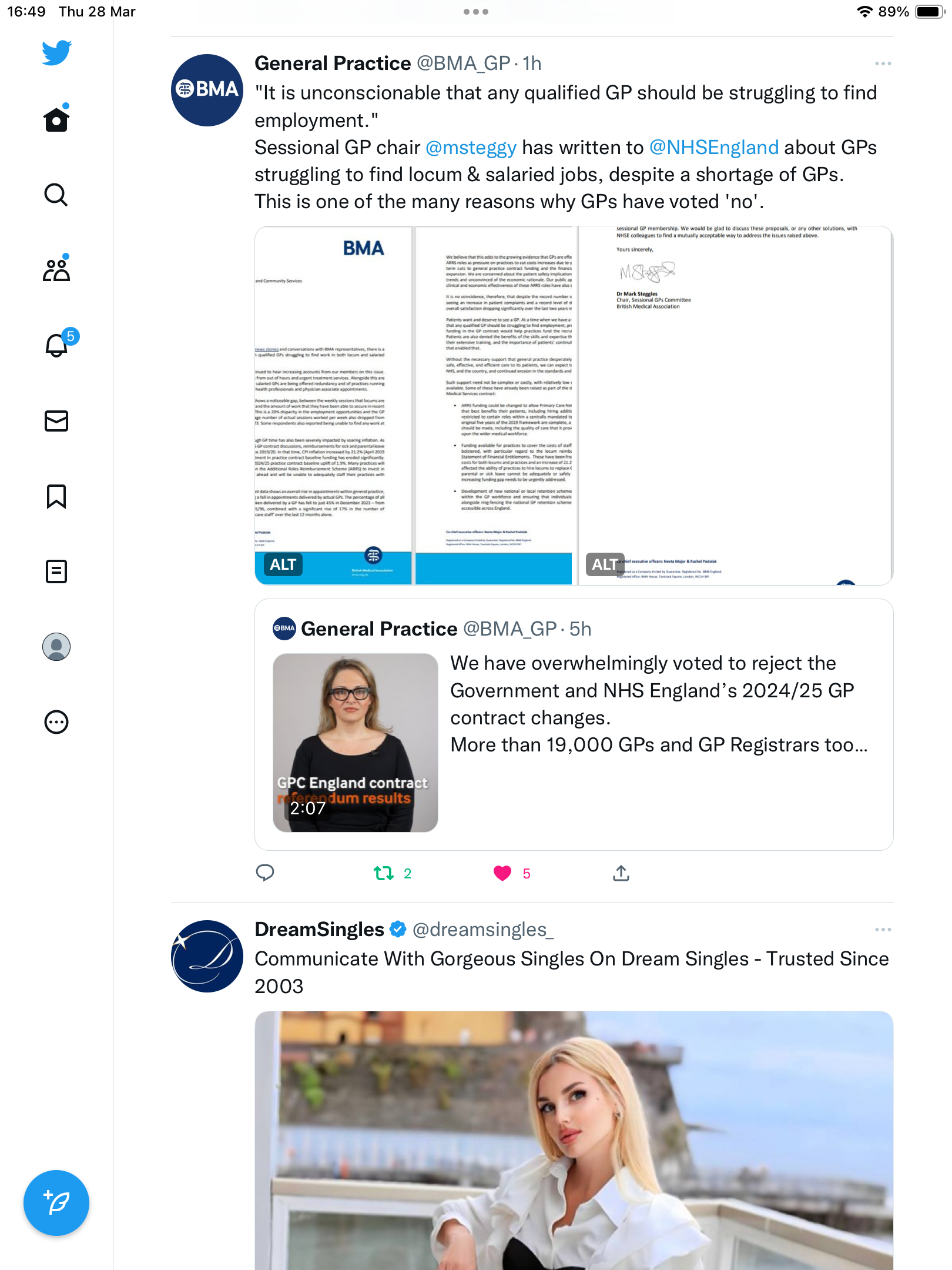This screenshot has width=952, height=1270.
Task: Open the Lists icon in sidebar
Action: click(56, 571)
